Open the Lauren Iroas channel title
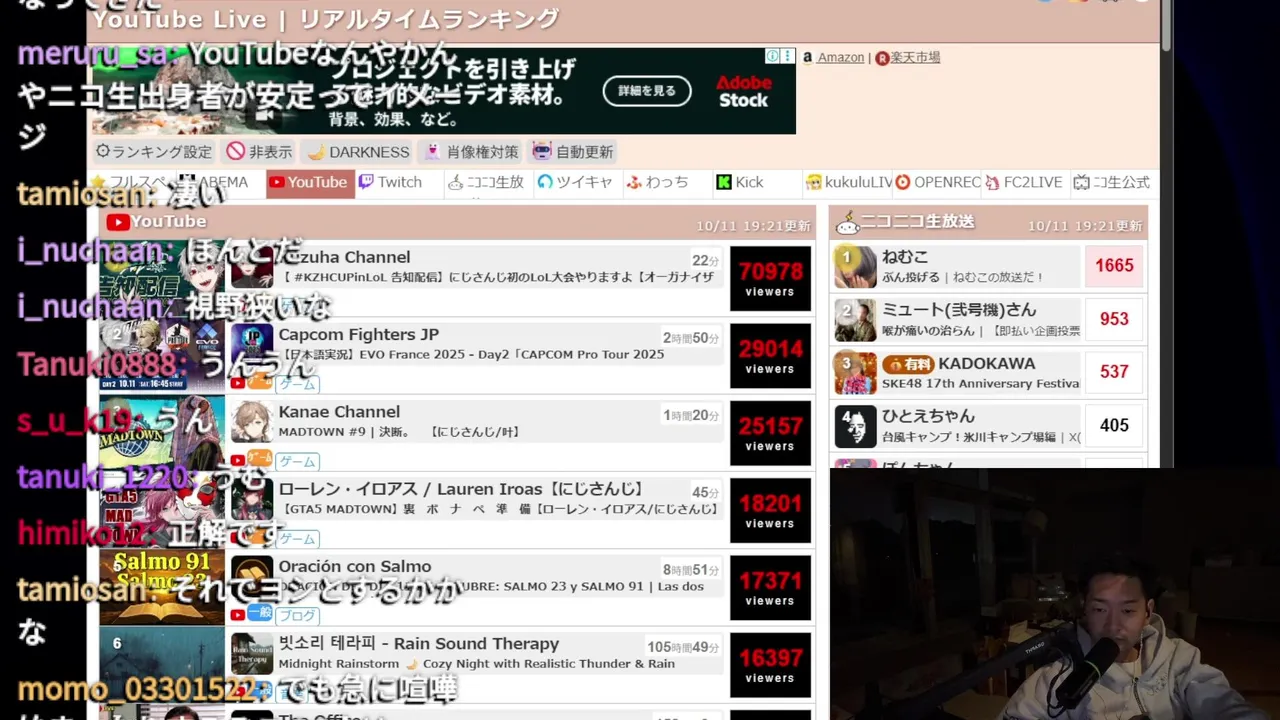The width and height of the screenshot is (1280, 720). 460,489
